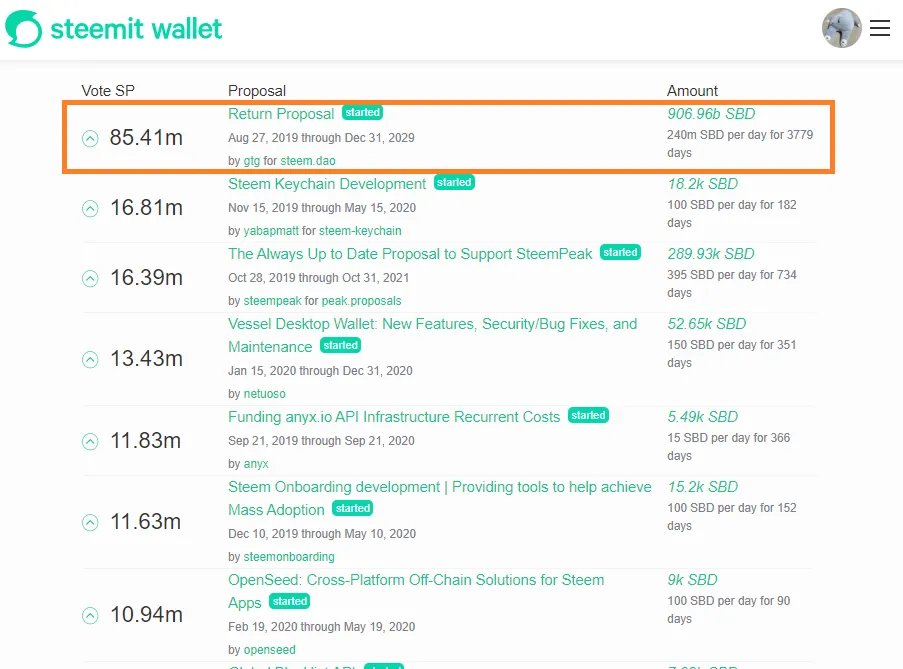Open the hamburger menu
The height and width of the screenshot is (669, 903).
click(x=880, y=28)
